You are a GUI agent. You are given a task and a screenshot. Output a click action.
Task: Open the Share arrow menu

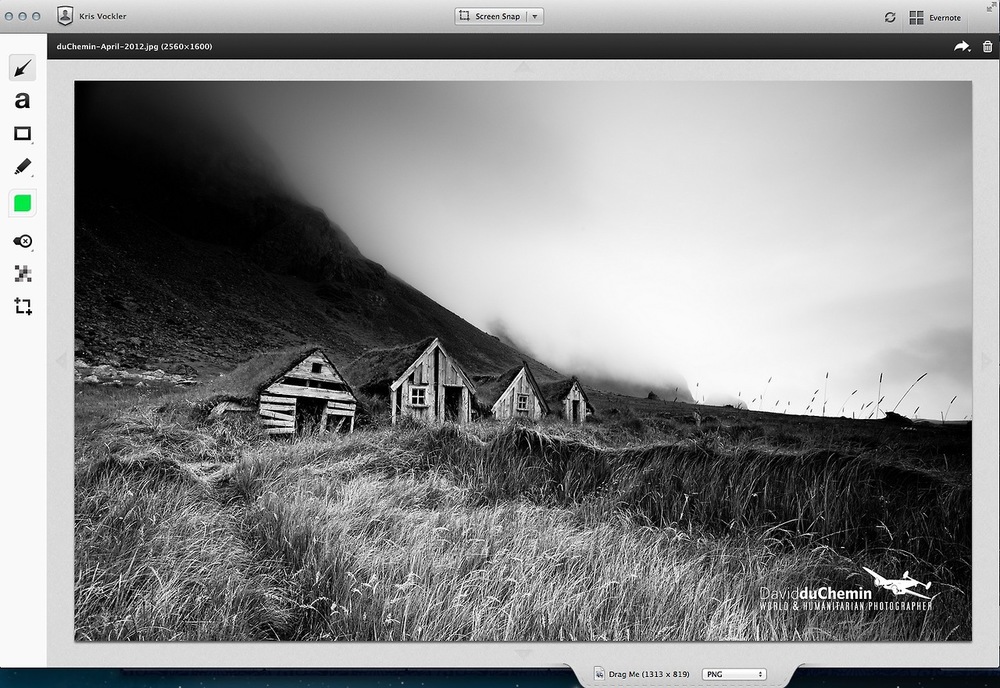pos(961,46)
